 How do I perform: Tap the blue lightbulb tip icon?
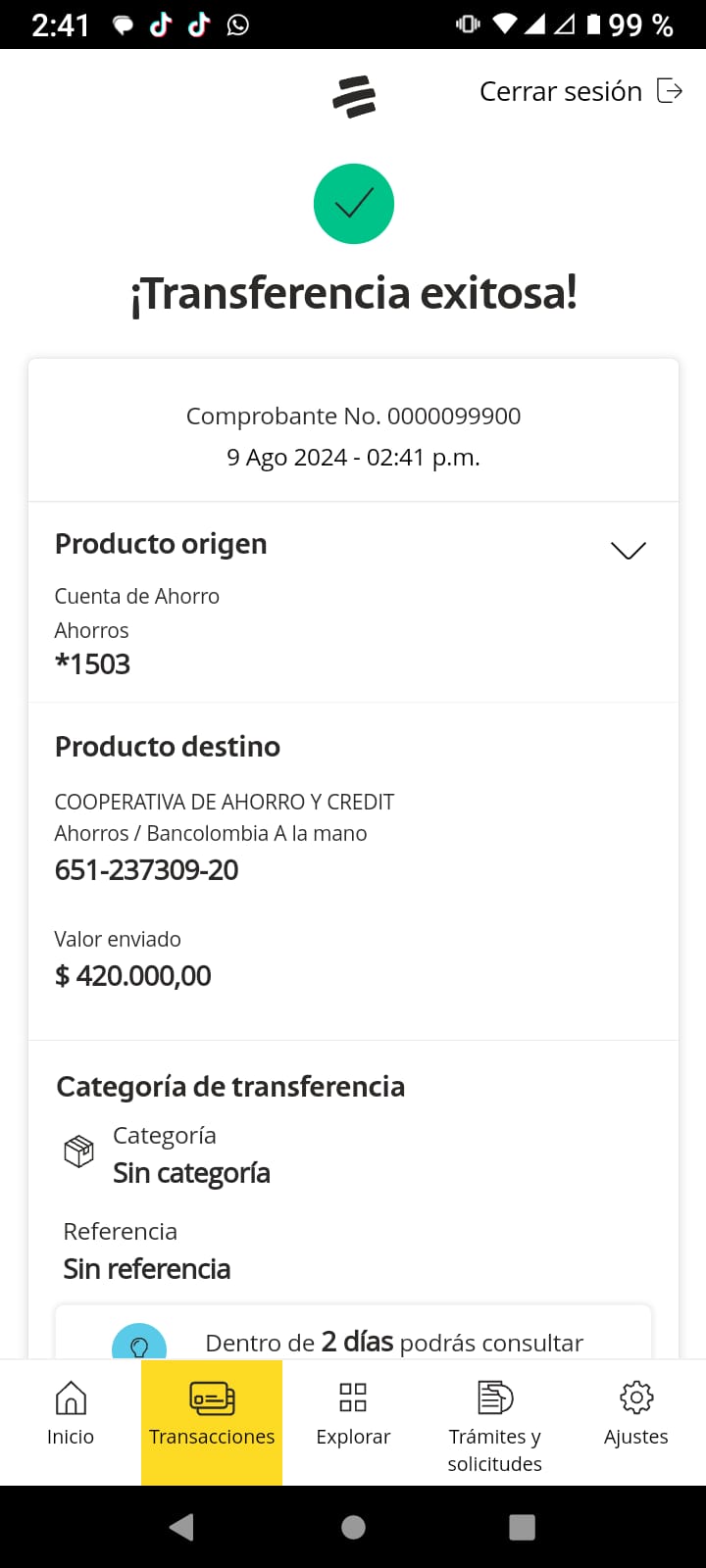coord(139,1345)
